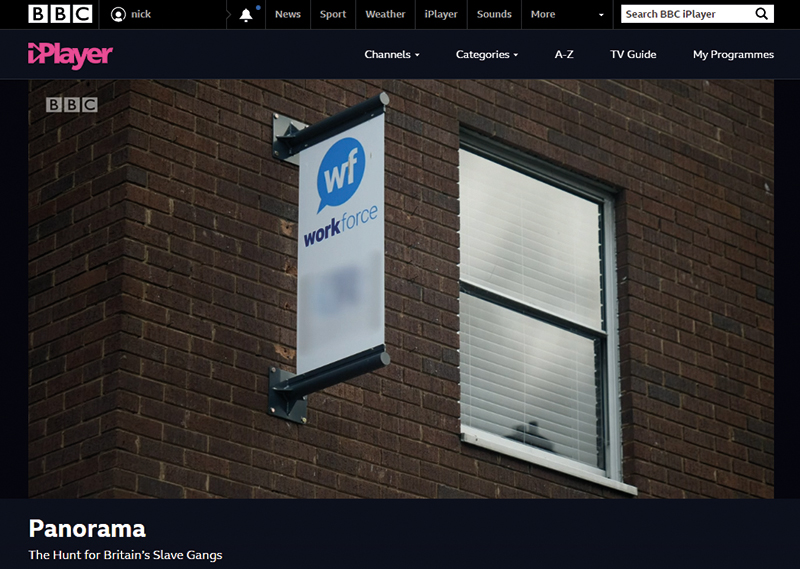The width and height of the screenshot is (800, 569).
Task: Expand the More menu
Action: (543, 14)
